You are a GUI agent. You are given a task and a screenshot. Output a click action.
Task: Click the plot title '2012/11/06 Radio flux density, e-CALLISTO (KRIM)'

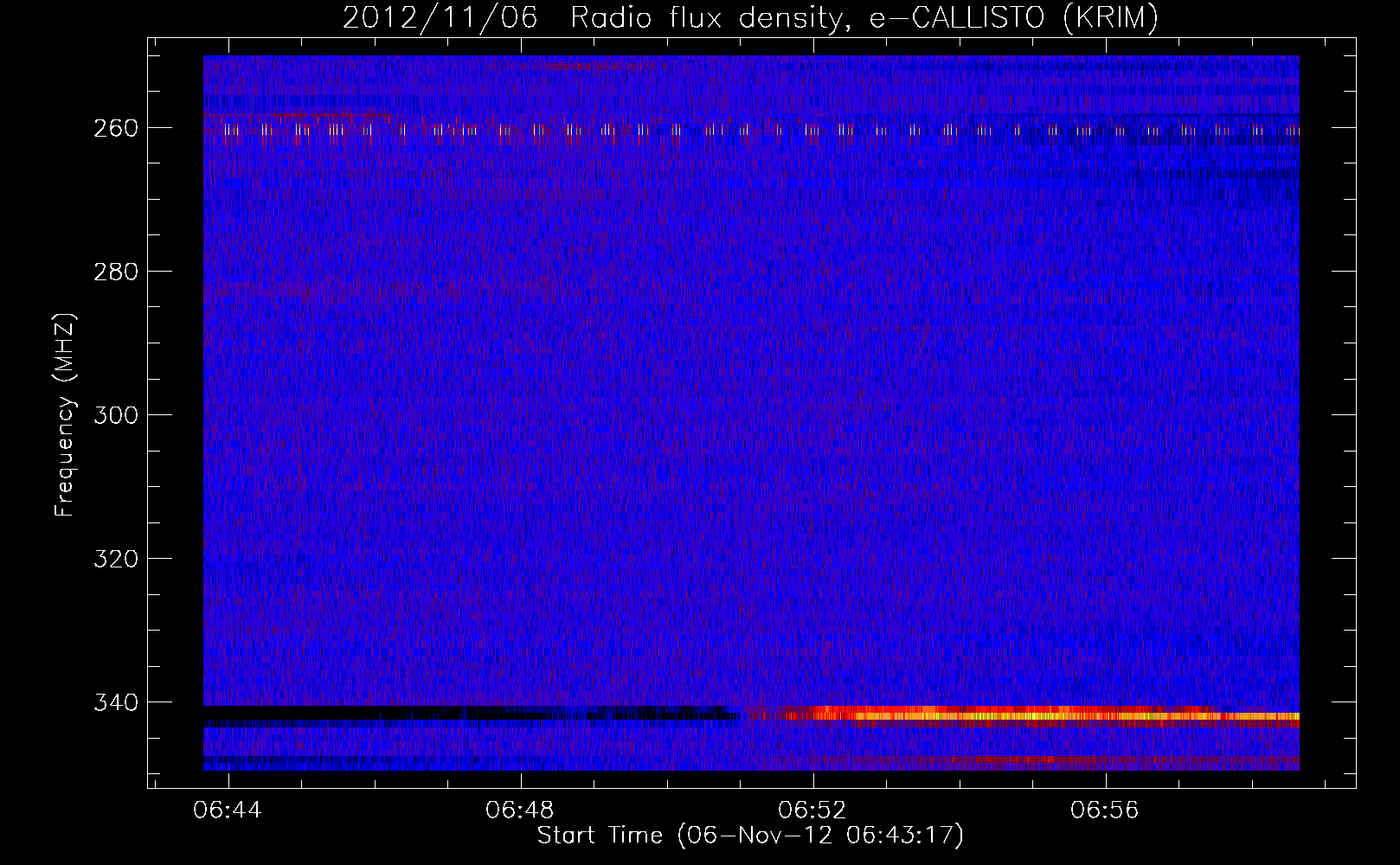coord(749,18)
